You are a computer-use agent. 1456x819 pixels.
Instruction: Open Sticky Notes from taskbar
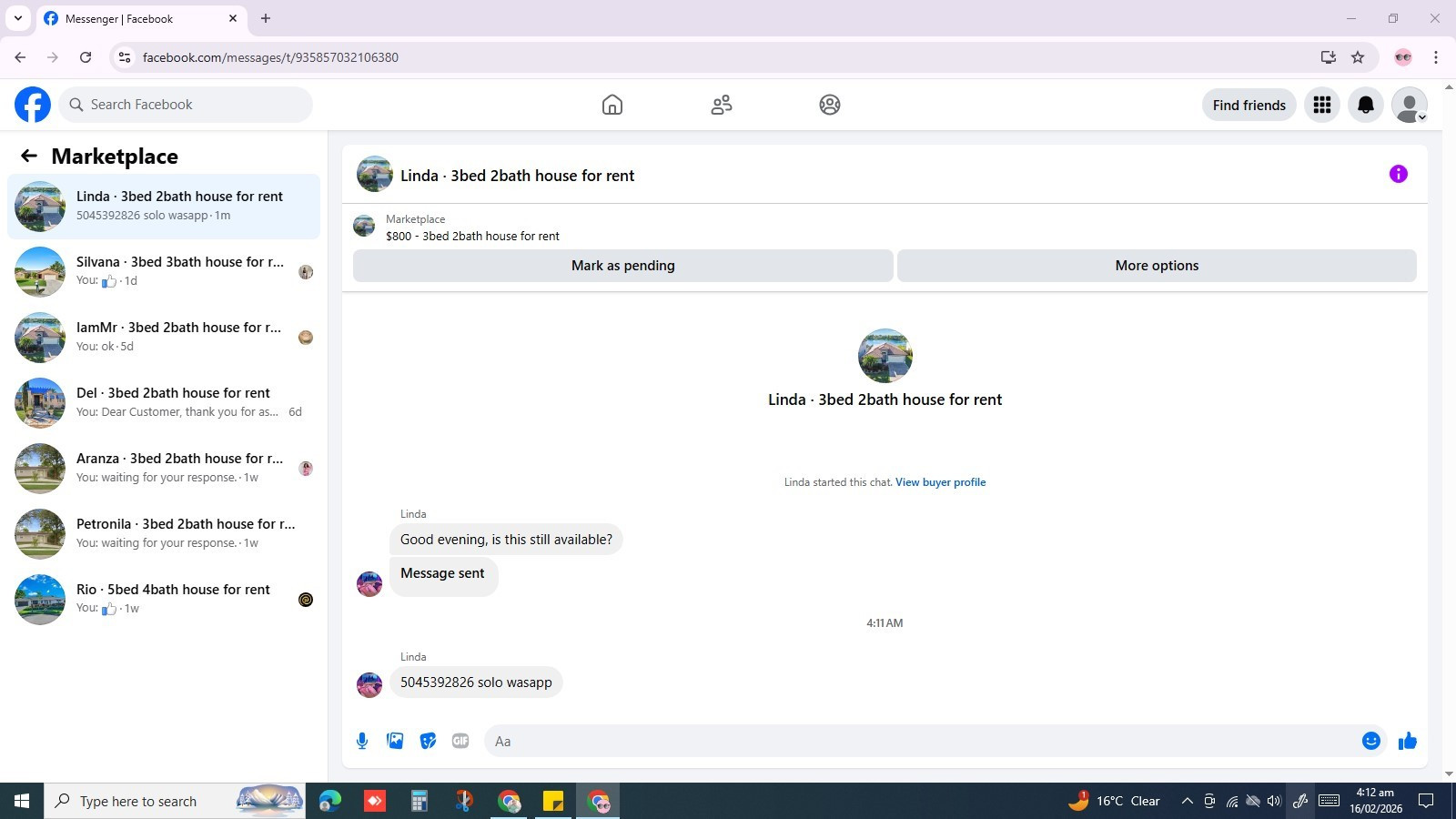coord(553,801)
